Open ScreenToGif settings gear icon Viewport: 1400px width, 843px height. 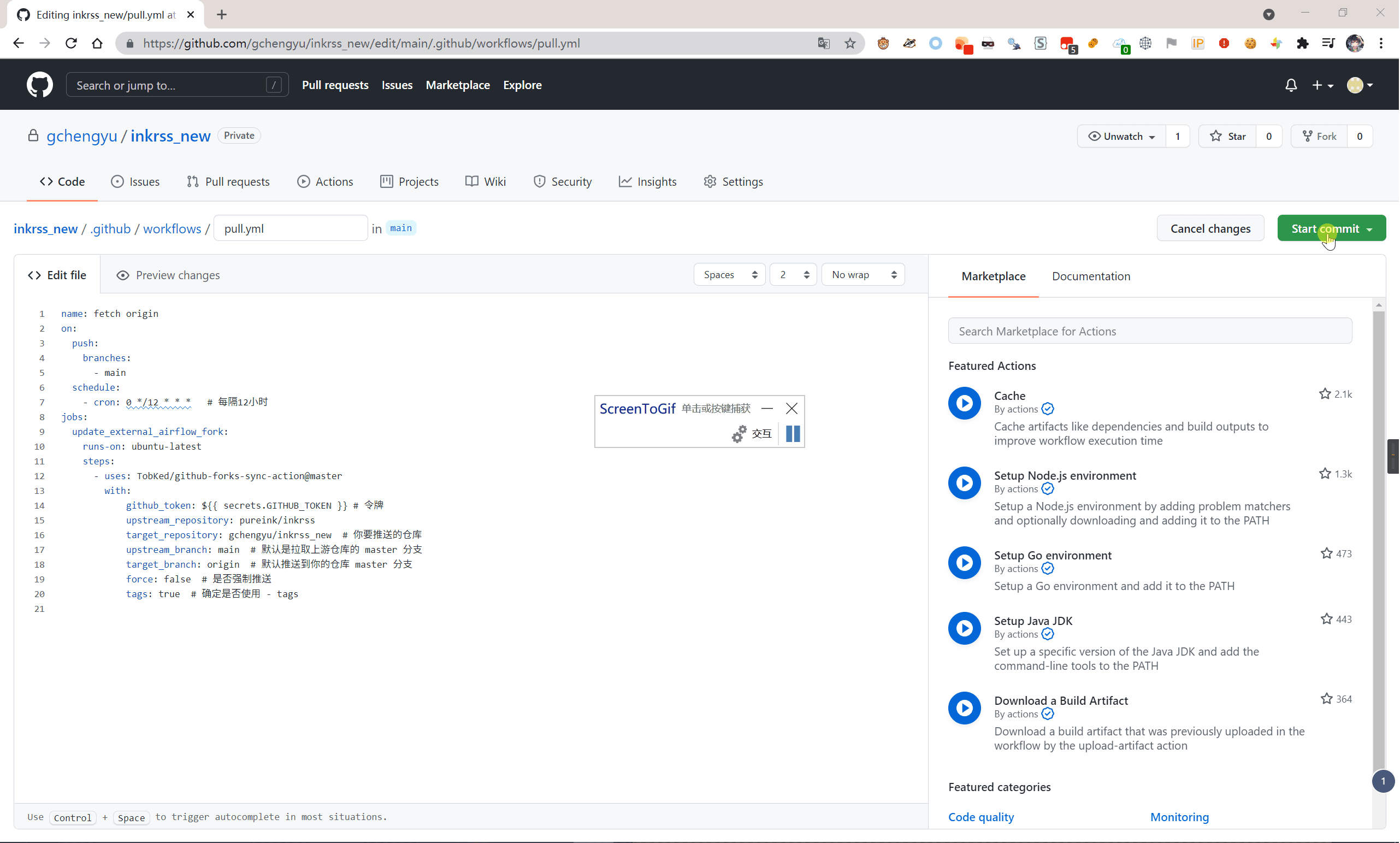(x=739, y=433)
